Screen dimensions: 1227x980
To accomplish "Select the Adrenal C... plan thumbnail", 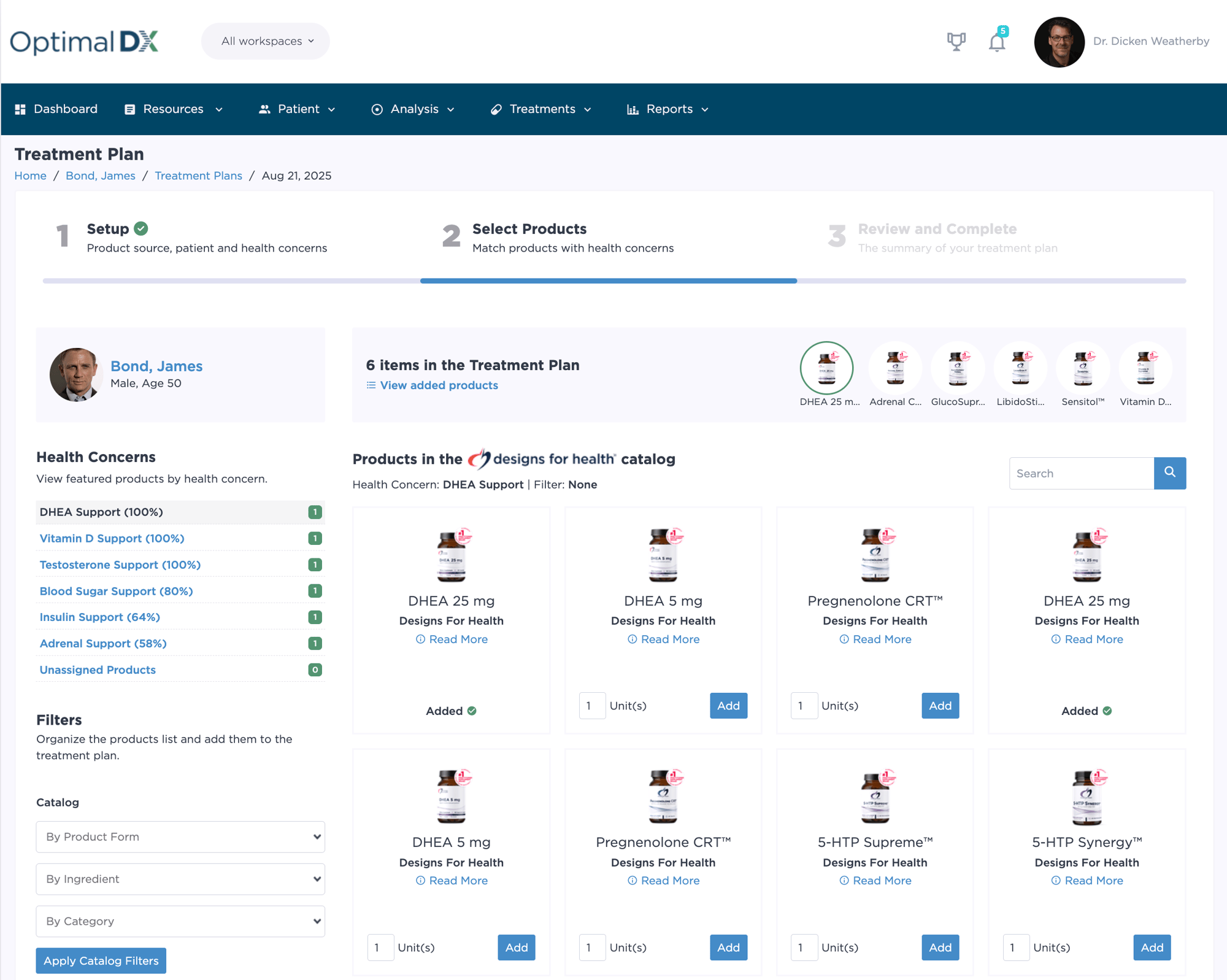I will tap(895, 368).
